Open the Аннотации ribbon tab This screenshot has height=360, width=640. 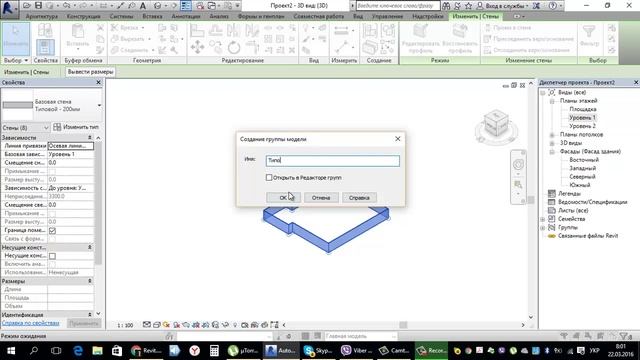click(186, 16)
